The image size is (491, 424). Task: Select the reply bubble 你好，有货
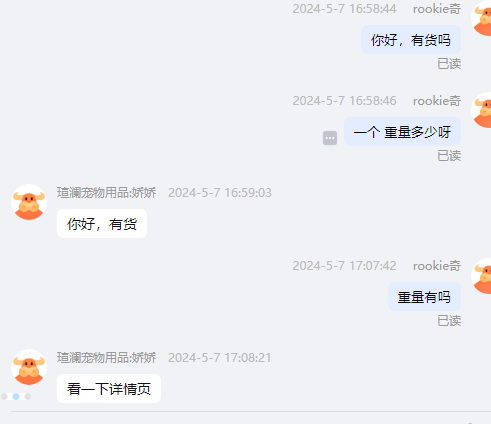(x=102, y=224)
